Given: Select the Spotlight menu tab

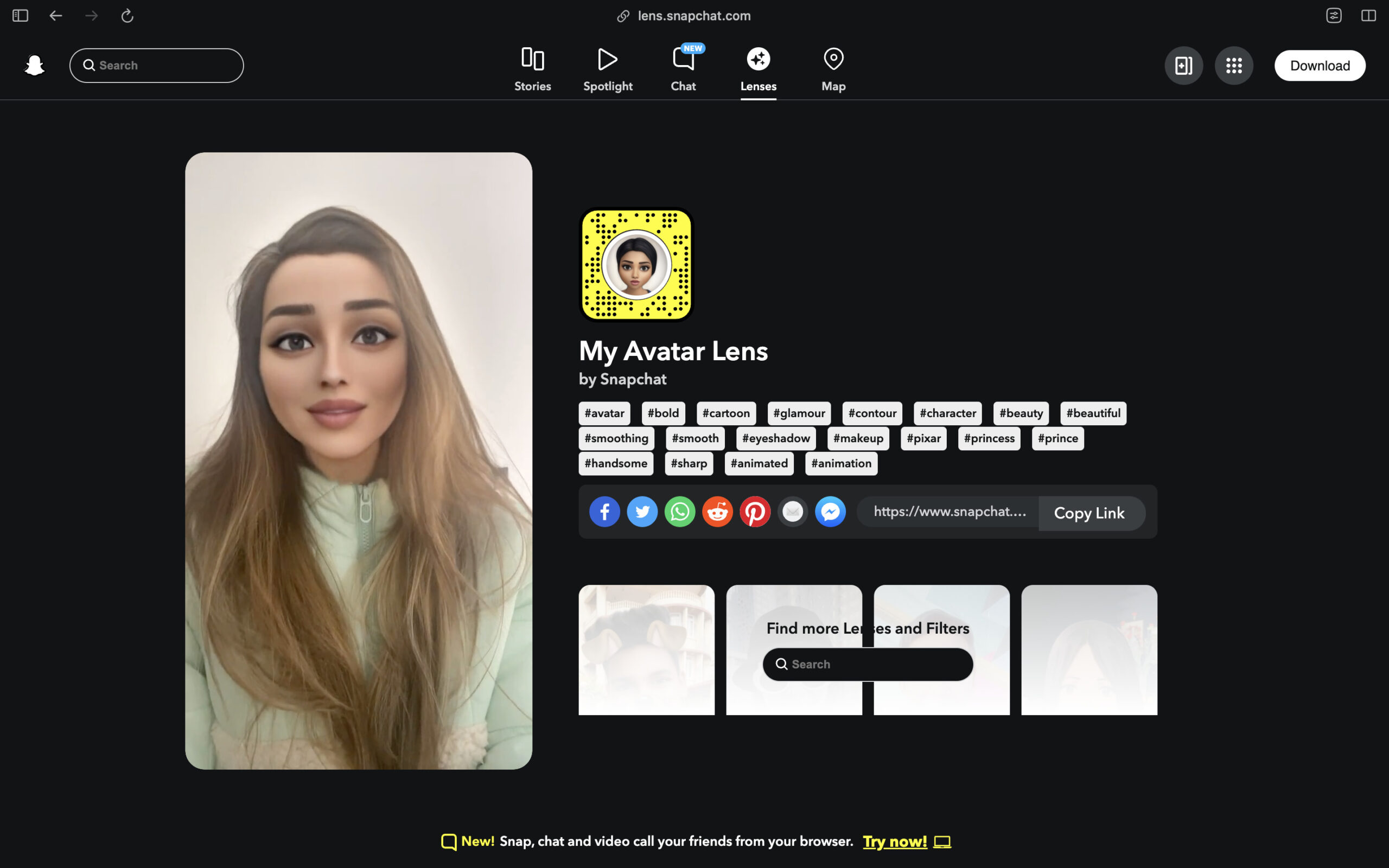Looking at the screenshot, I should point(608,65).
